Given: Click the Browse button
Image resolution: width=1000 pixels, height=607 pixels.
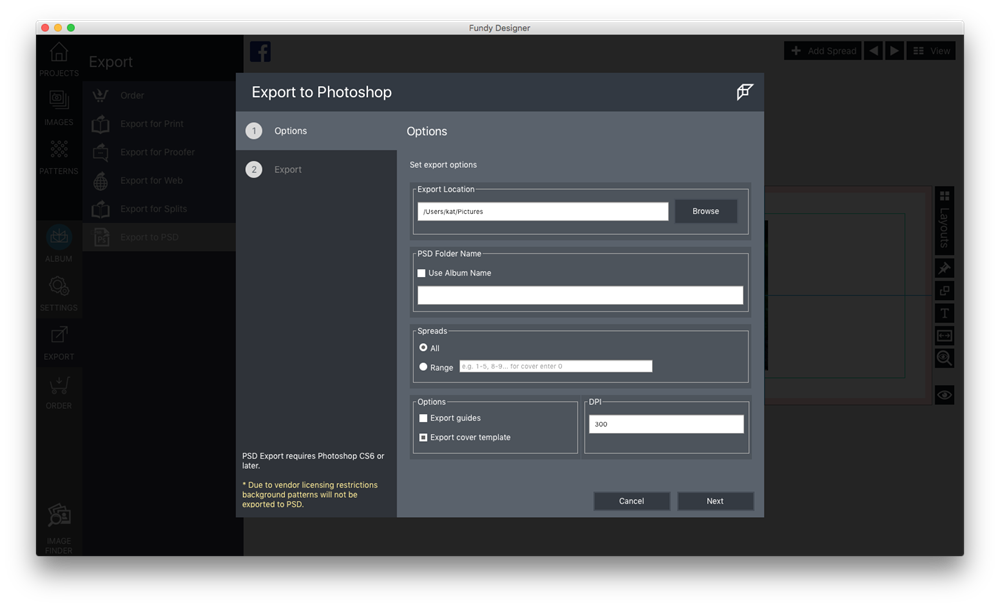Looking at the screenshot, I should tap(705, 211).
